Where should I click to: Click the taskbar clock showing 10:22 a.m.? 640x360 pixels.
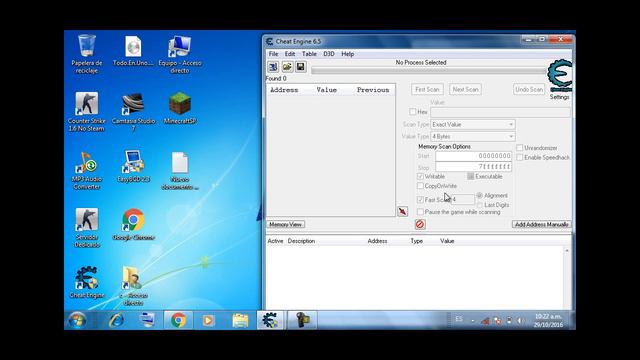tap(548, 320)
